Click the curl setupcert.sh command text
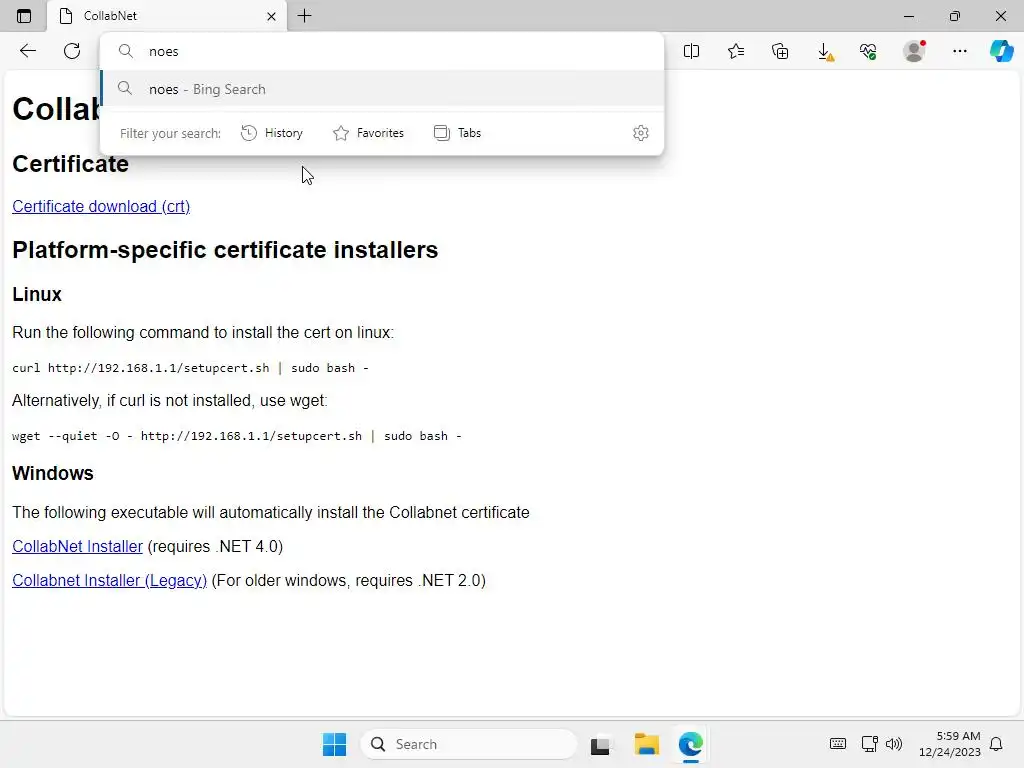The image size is (1024, 768). [x=190, y=368]
